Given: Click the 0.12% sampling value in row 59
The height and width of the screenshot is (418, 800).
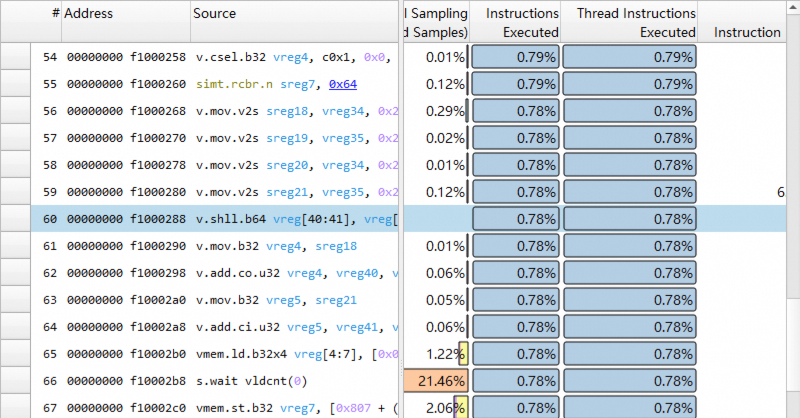Looking at the screenshot, I should [445, 192].
